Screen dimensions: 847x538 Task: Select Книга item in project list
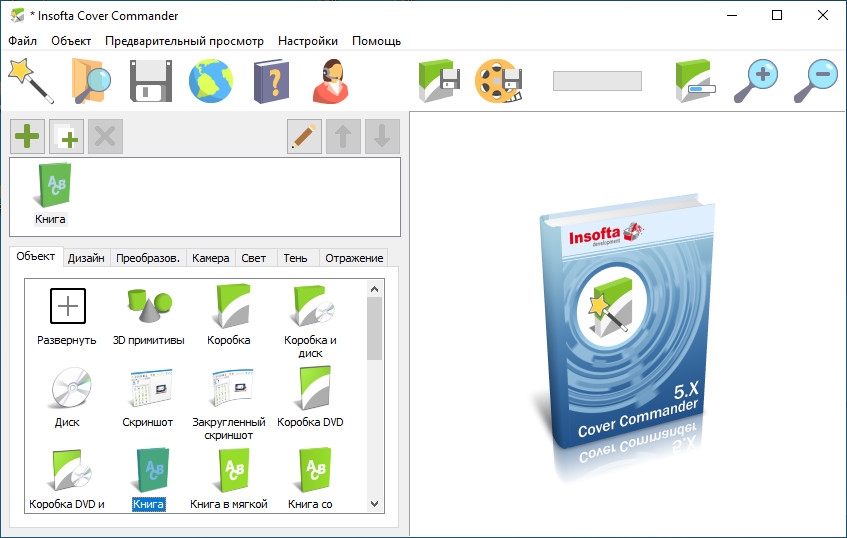pos(50,194)
